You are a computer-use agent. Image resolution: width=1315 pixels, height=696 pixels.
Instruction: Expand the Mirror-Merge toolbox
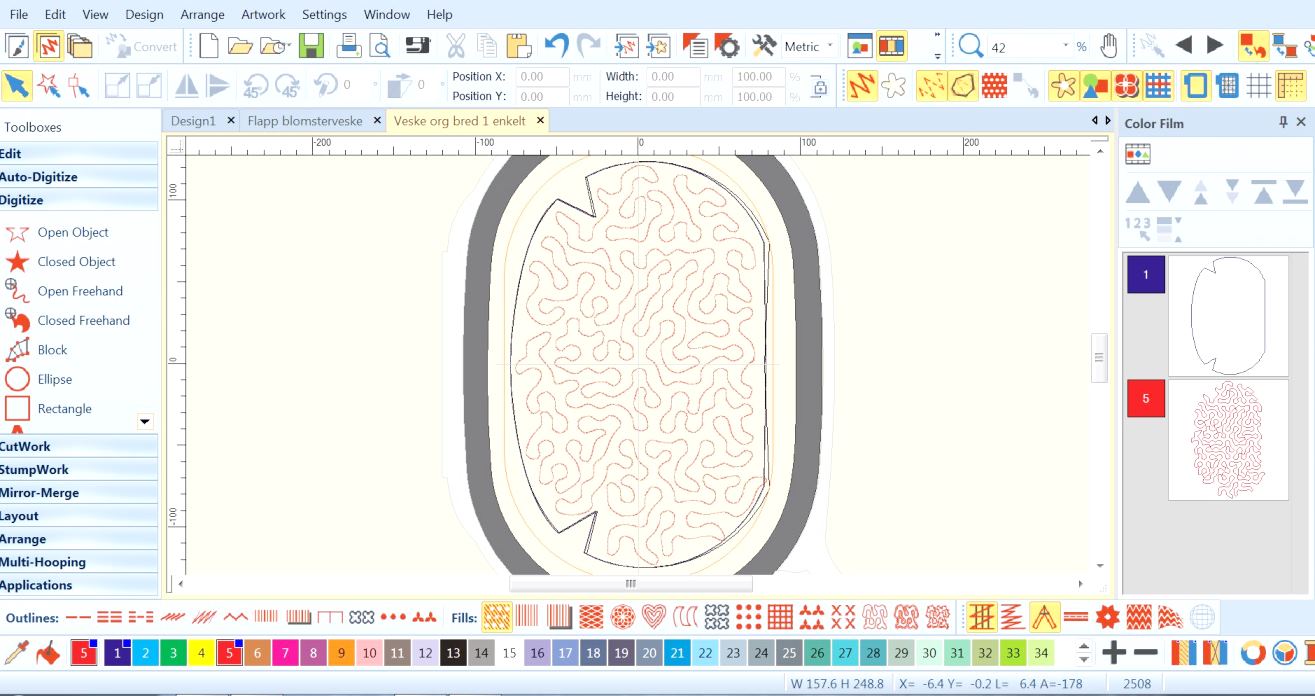[79, 493]
